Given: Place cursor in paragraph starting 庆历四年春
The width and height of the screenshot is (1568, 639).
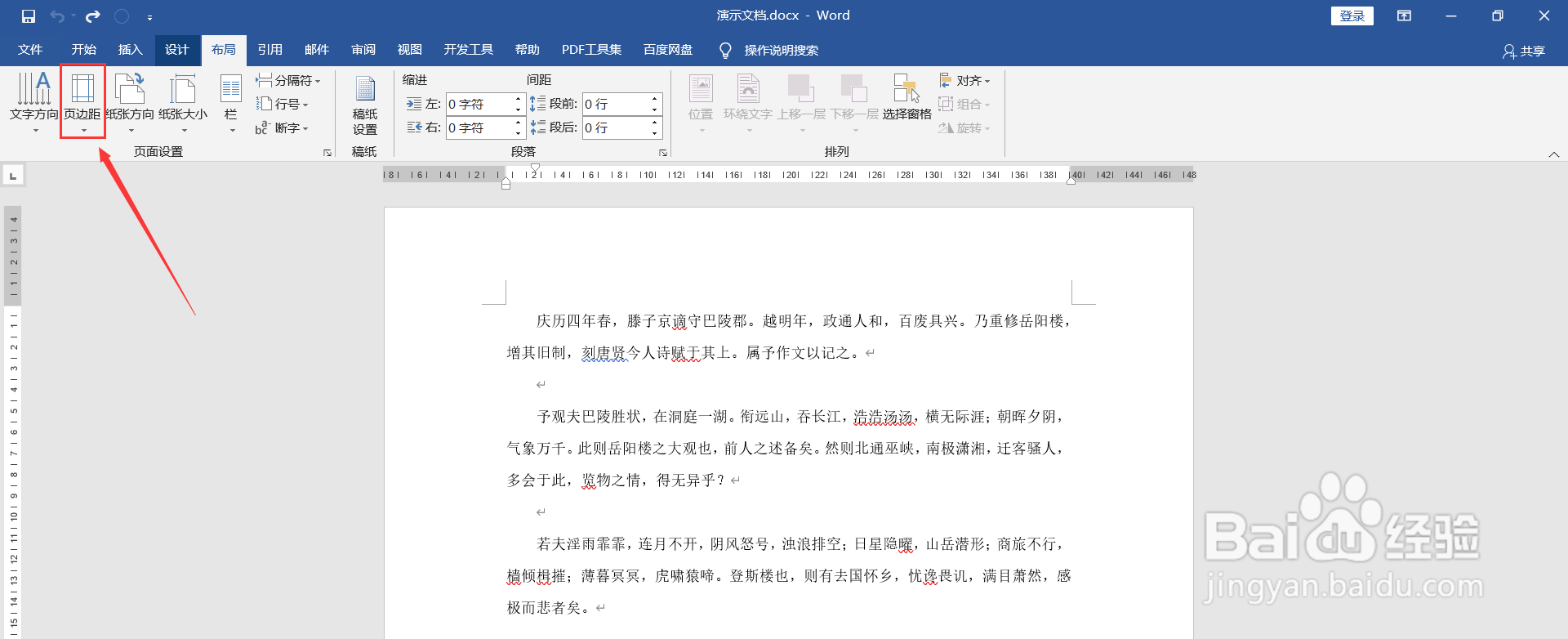Looking at the screenshot, I should [x=789, y=337].
